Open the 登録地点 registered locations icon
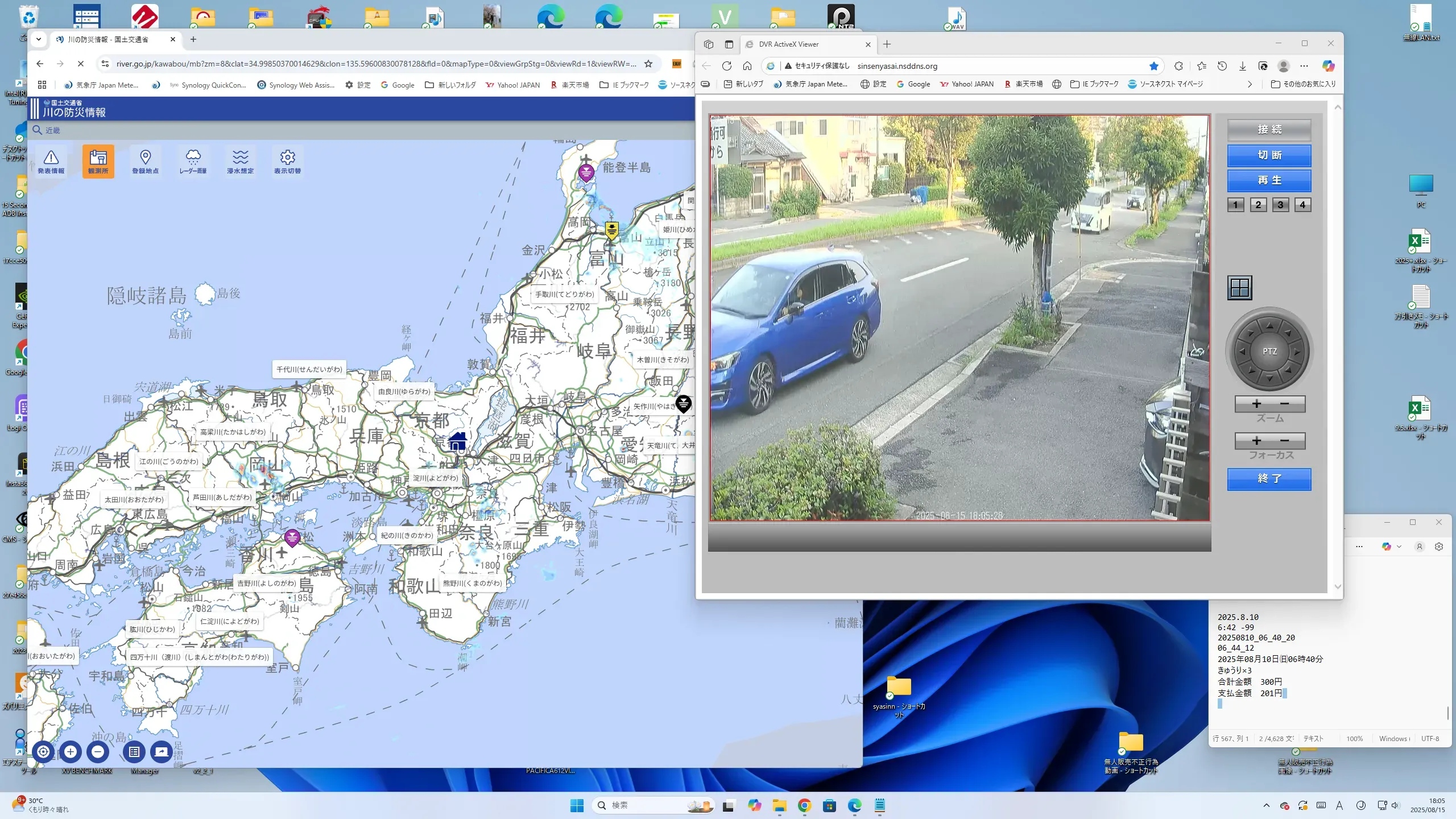Viewport: 1456px width, 819px height. (145, 161)
